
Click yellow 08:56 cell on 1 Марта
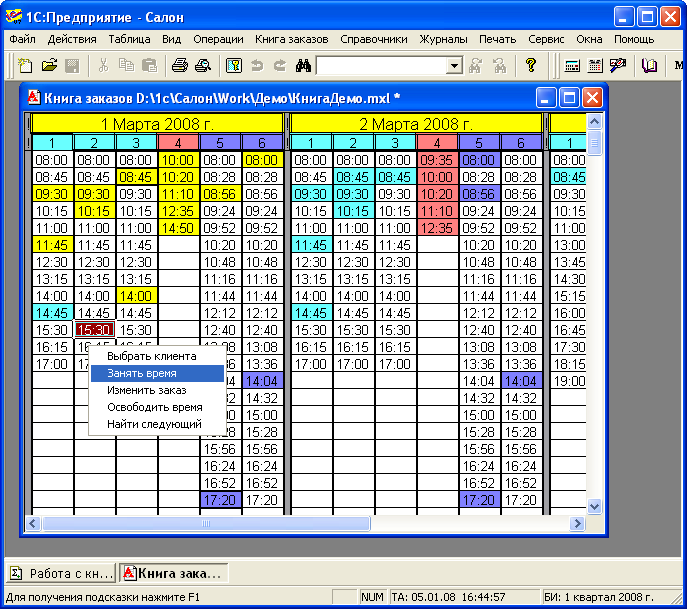click(220, 194)
